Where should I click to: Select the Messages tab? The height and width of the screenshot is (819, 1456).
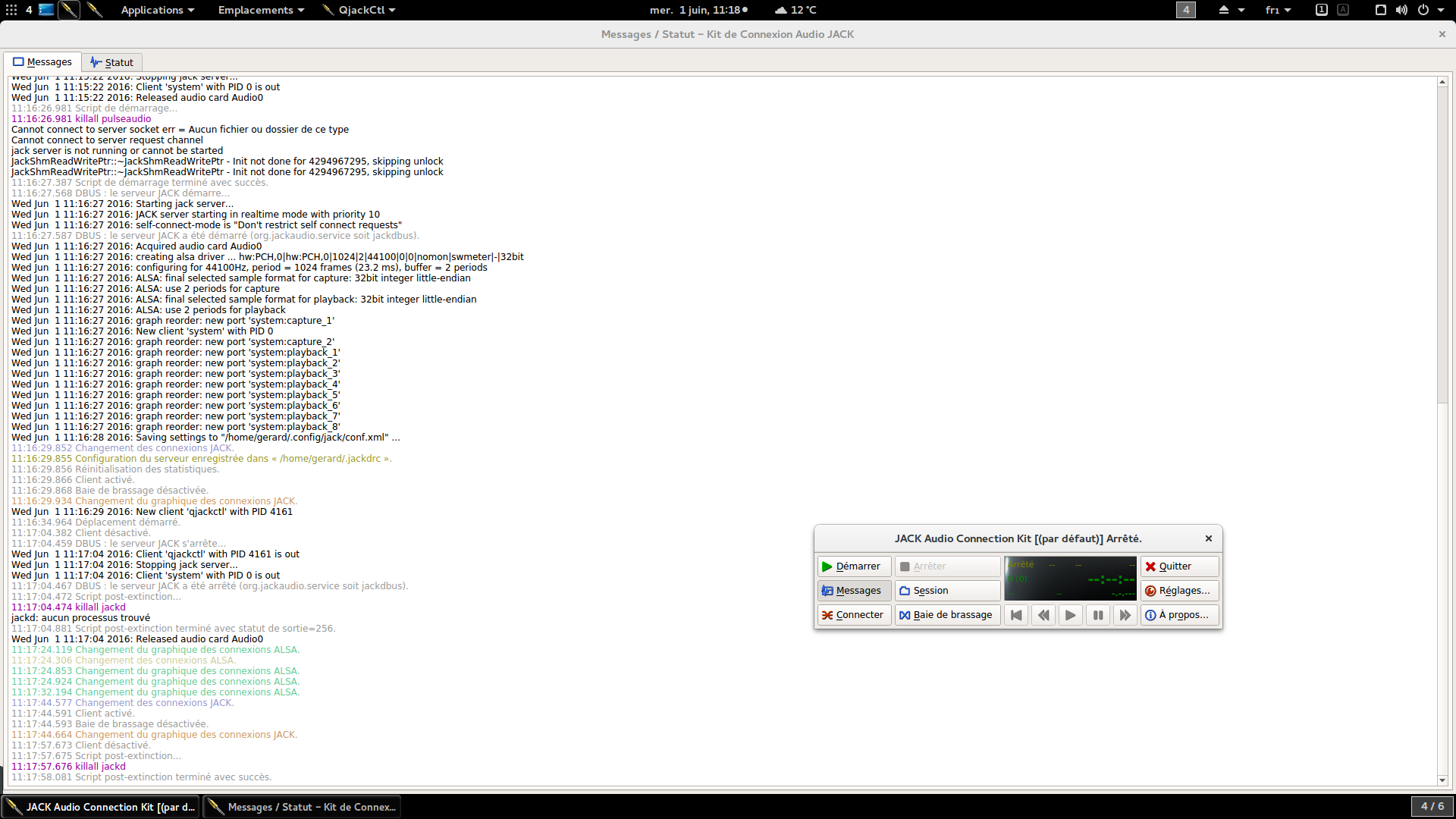coord(42,62)
